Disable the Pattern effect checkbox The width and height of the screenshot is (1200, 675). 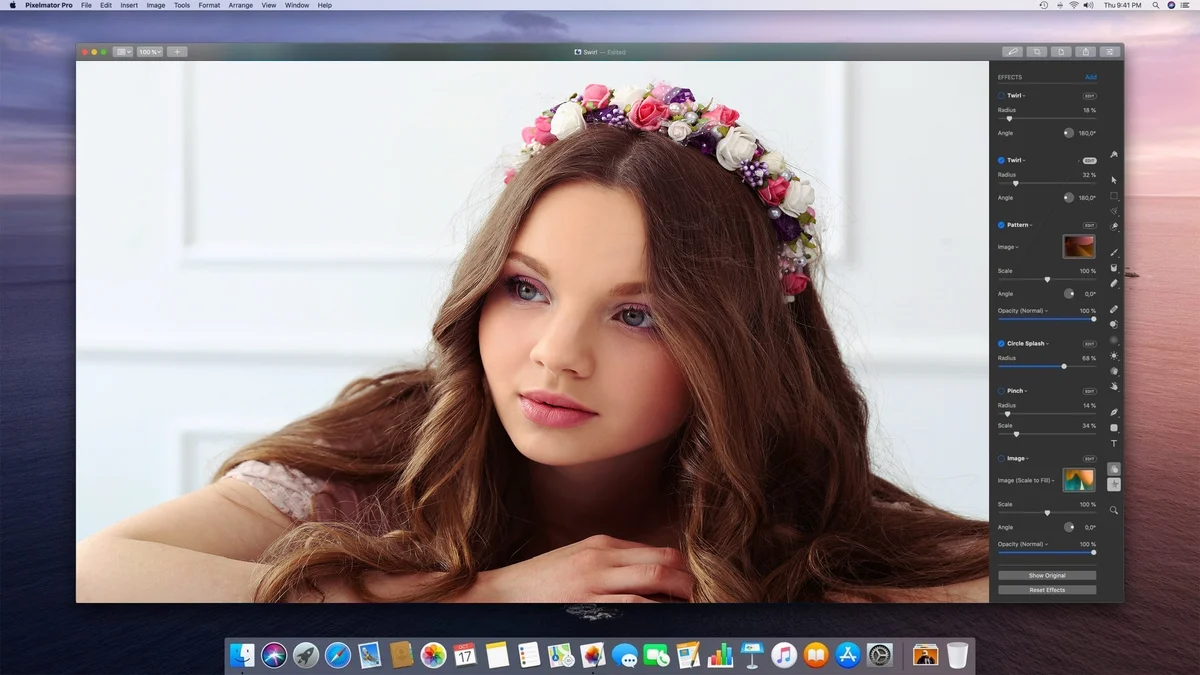[1001, 225]
